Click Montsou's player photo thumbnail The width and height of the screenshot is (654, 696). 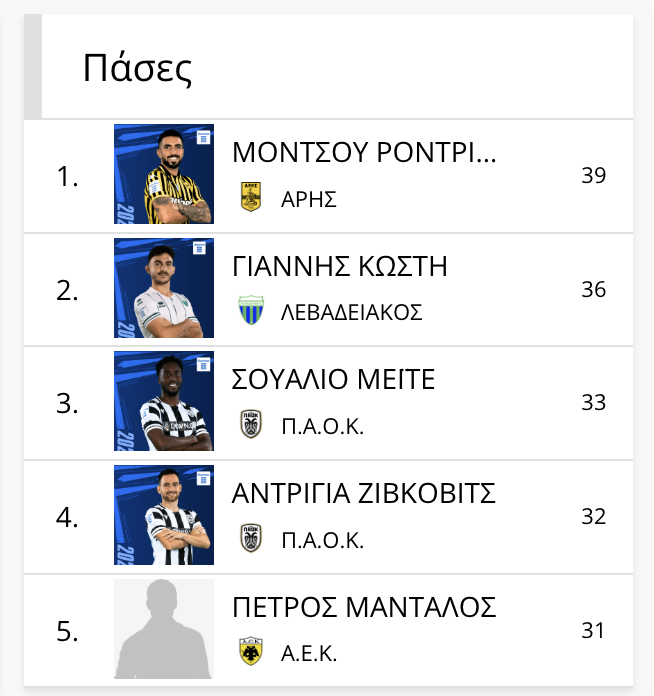[163, 175]
